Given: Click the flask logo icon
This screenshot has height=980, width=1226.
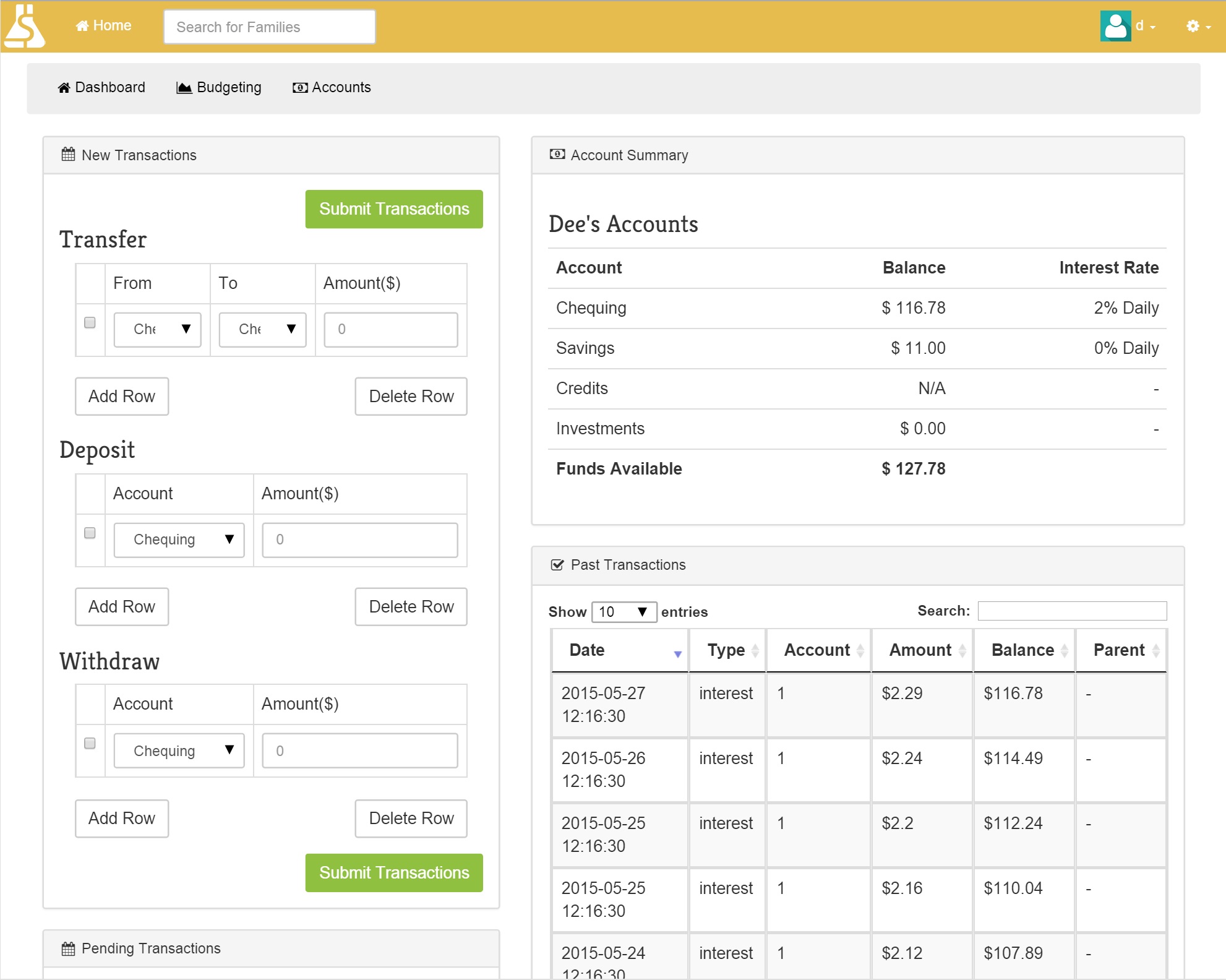Looking at the screenshot, I should (x=24, y=26).
